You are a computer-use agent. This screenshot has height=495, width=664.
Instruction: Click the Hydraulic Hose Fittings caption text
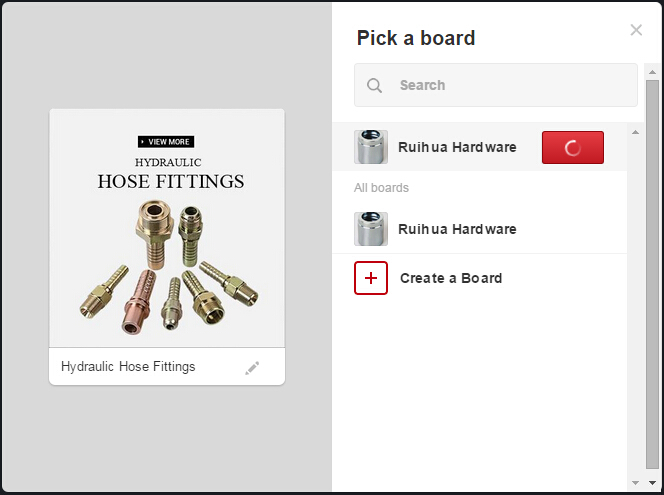click(x=128, y=367)
